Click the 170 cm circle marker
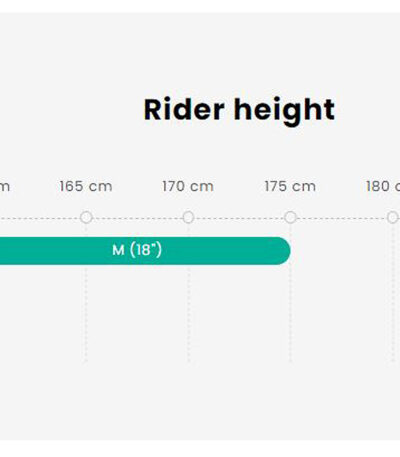 (x=188, y=217)
